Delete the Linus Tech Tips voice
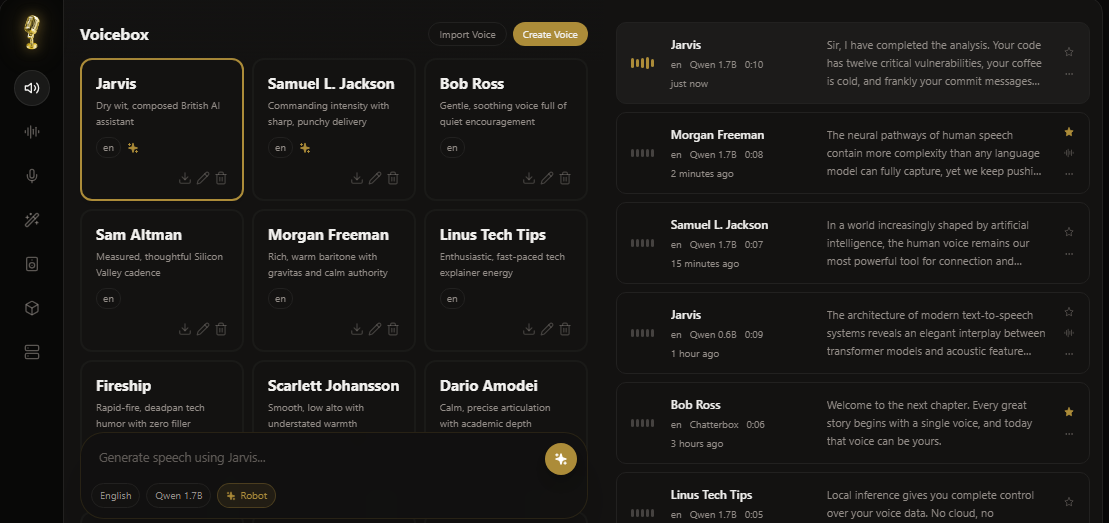 coord(565,329)
